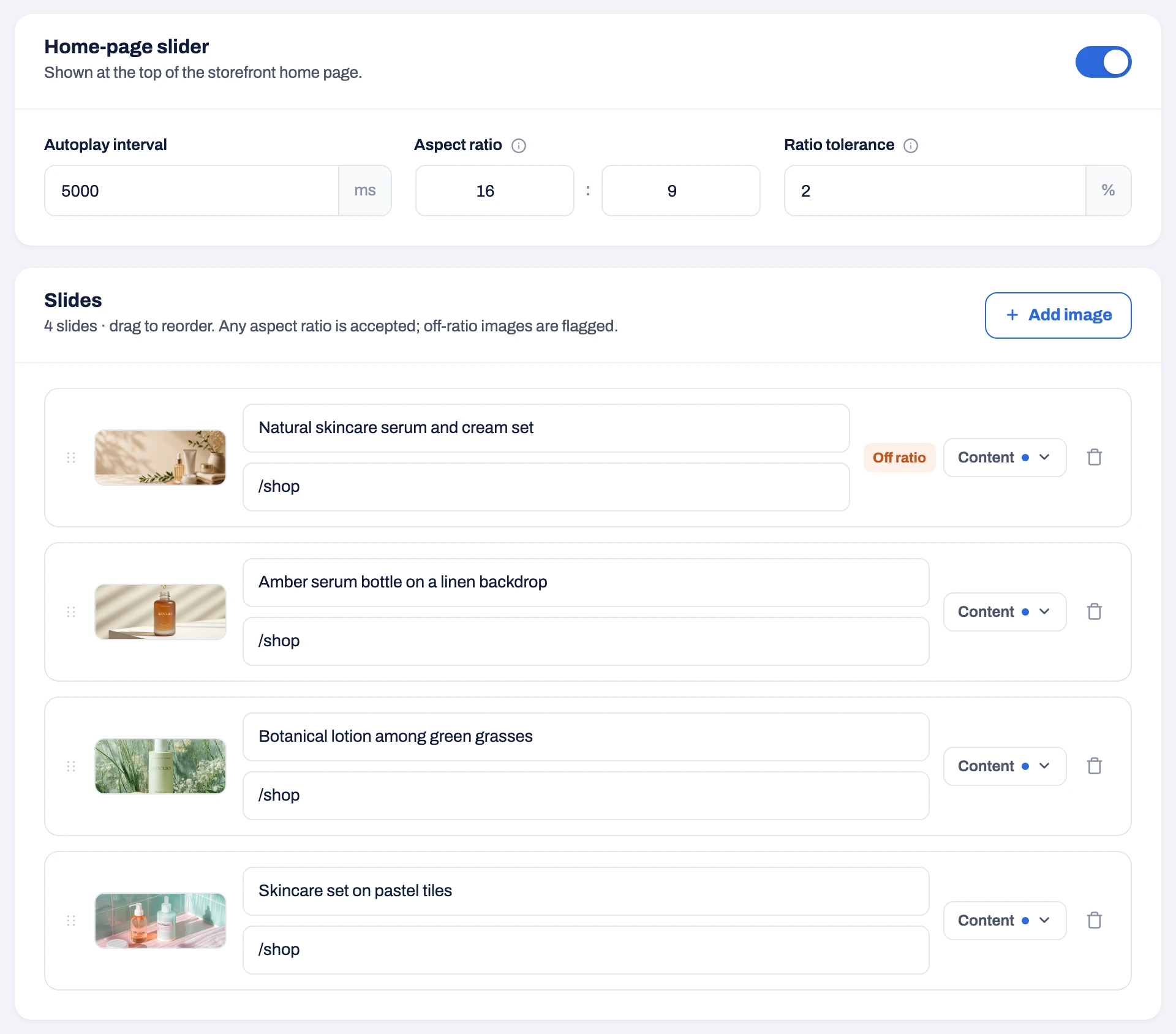Grab the drag handle of the Amber serum slide
Image resolution: width=1176 pixels, height=1034 pixels.
[x=71, y=612]
